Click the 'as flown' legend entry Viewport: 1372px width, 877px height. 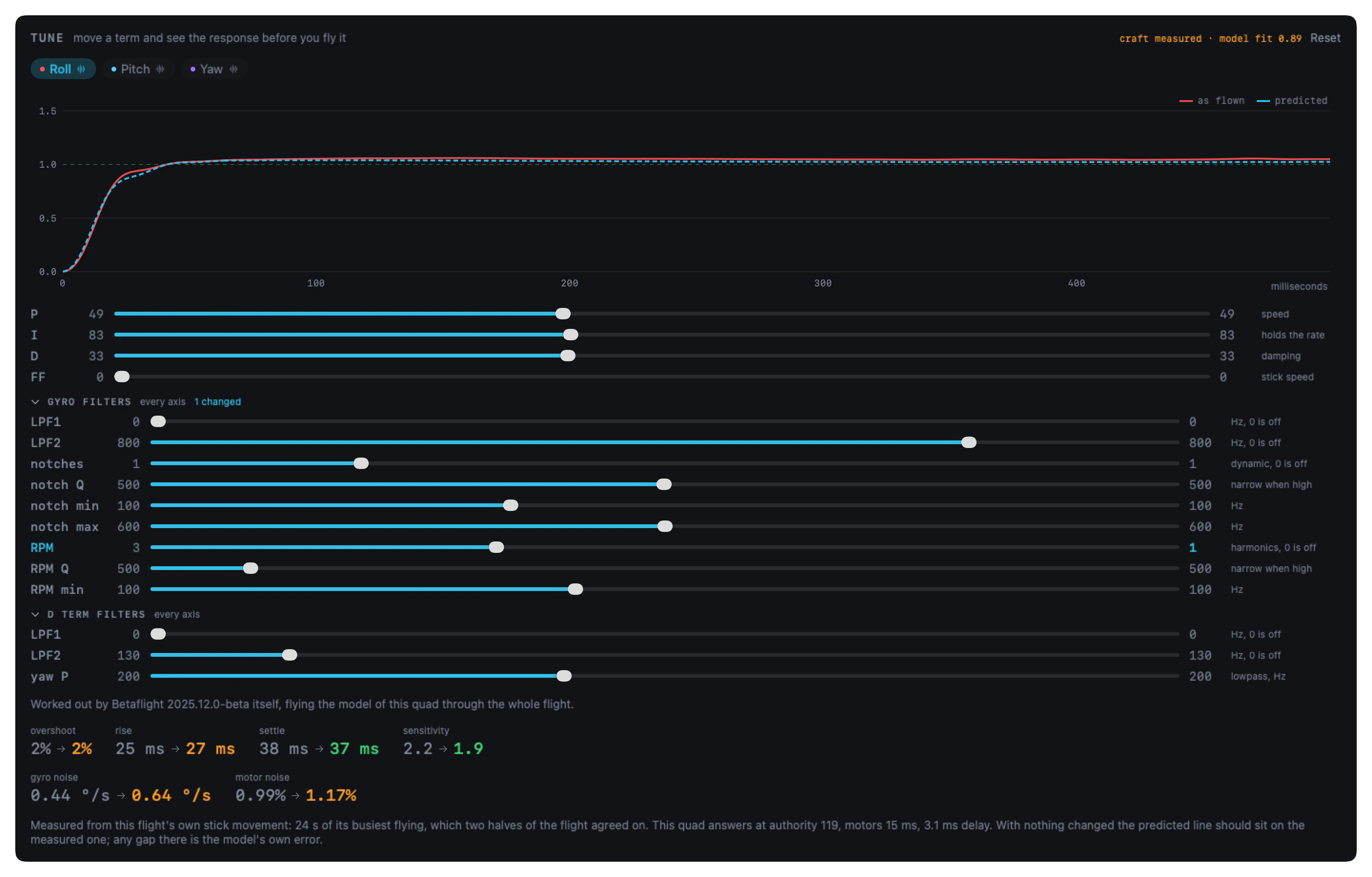coord(1212,101)
